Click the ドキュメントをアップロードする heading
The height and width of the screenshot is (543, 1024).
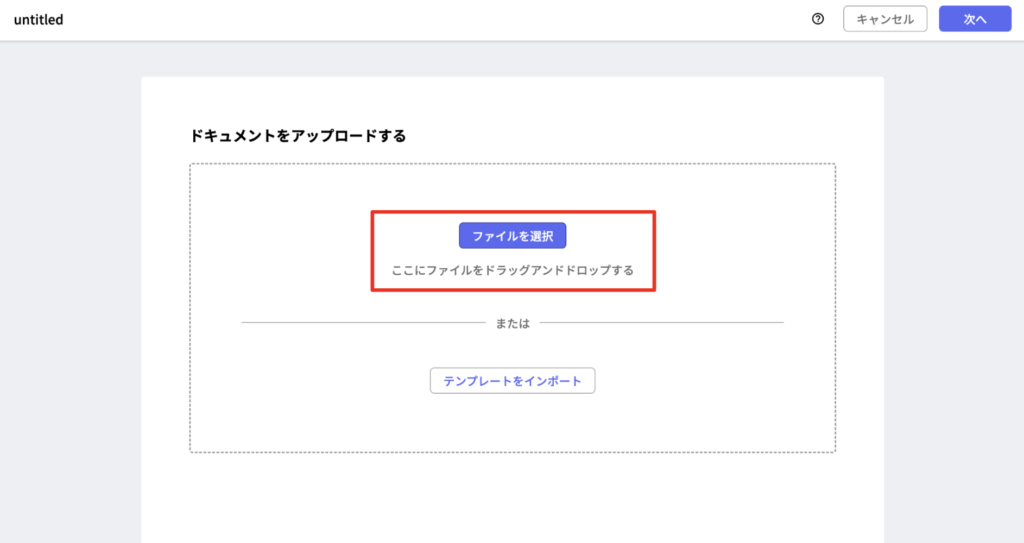[298, 136]
